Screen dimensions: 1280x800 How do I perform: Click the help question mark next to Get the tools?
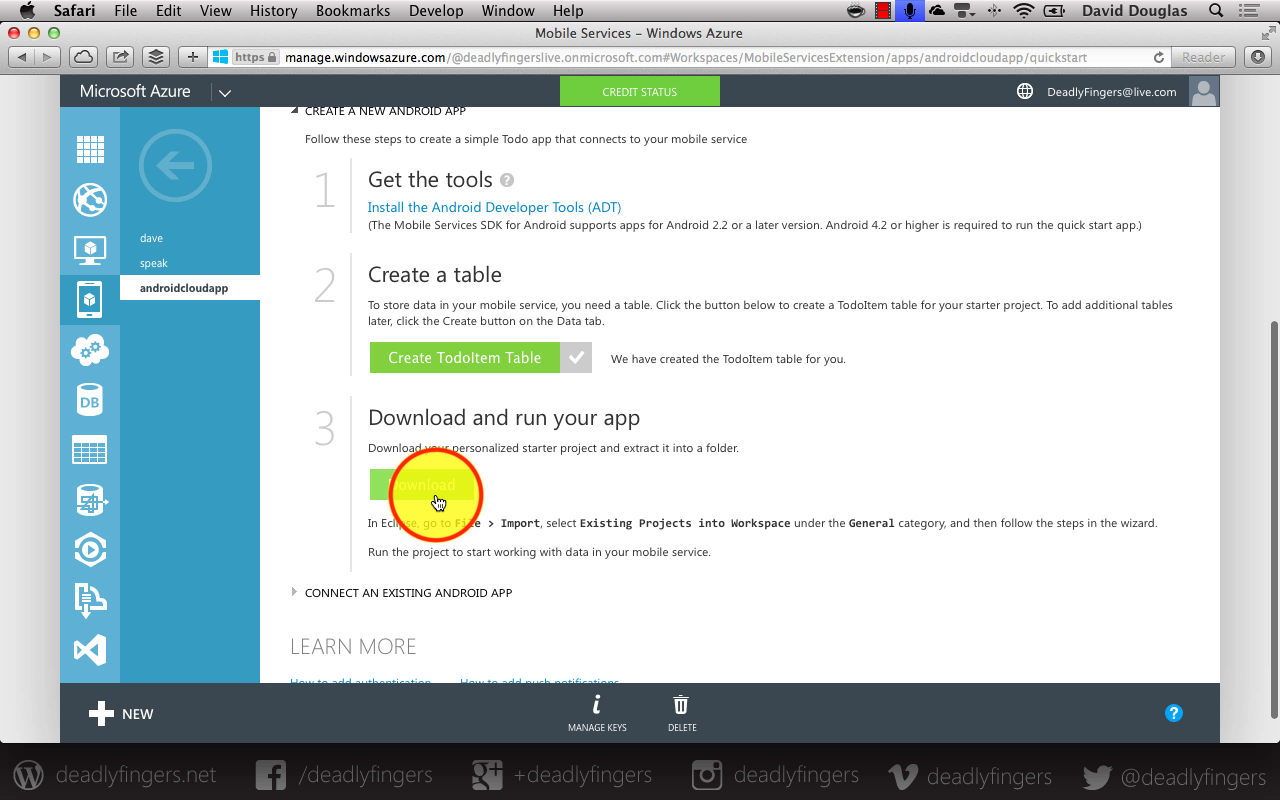507,180
